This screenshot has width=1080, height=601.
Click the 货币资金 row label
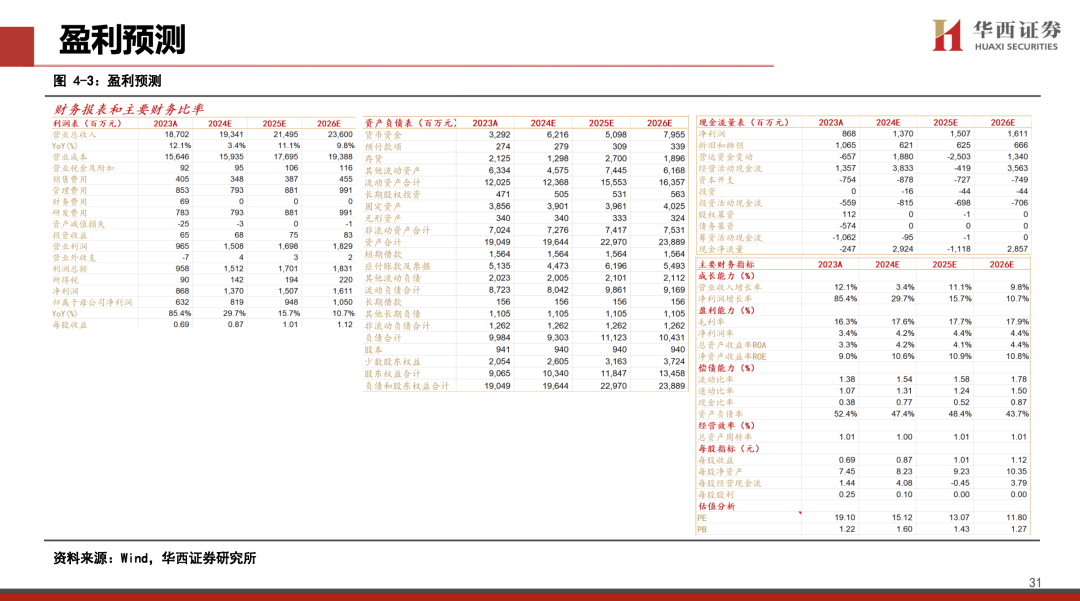381,134
